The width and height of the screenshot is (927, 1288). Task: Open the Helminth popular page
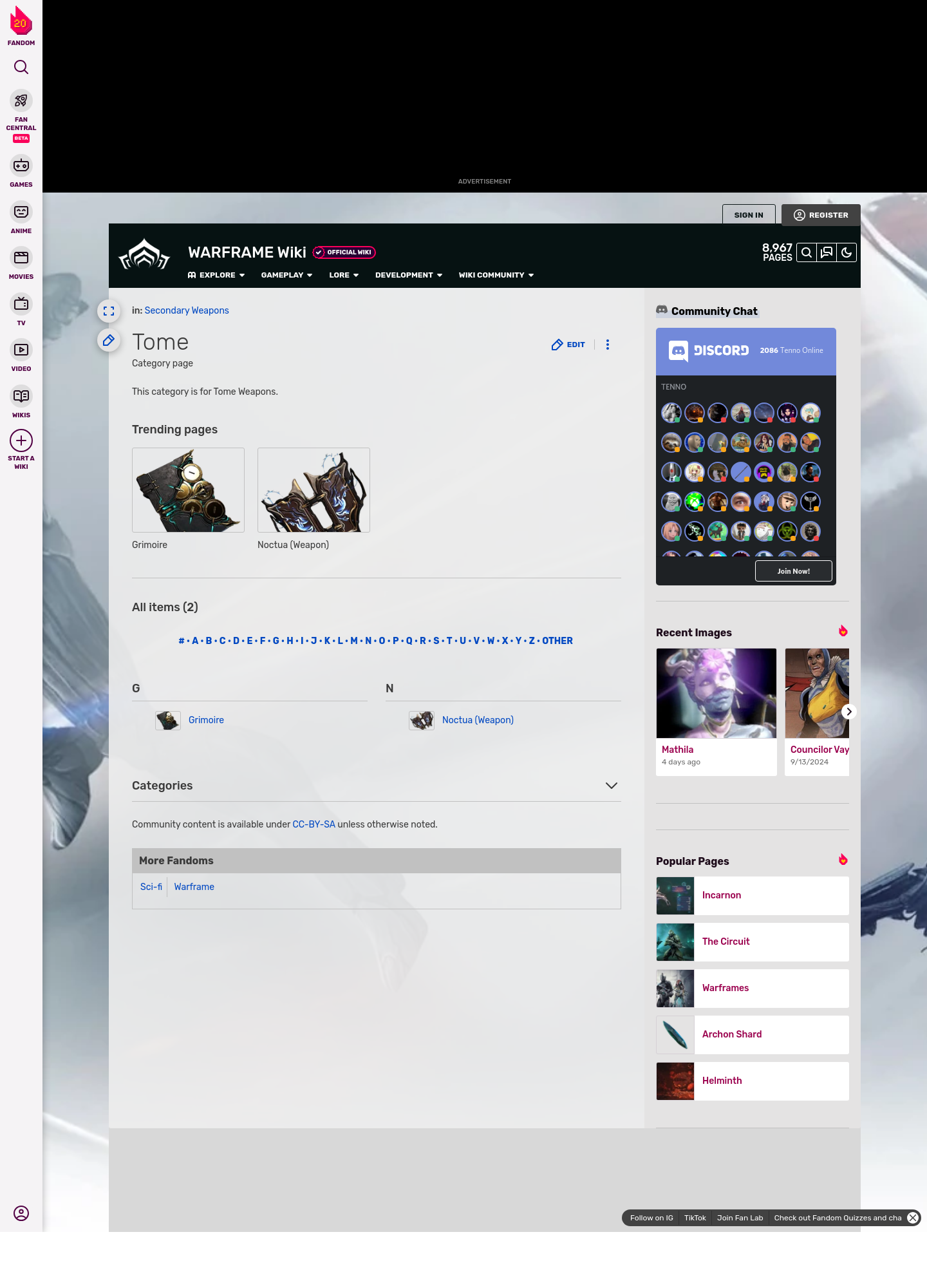[753, 1081]
